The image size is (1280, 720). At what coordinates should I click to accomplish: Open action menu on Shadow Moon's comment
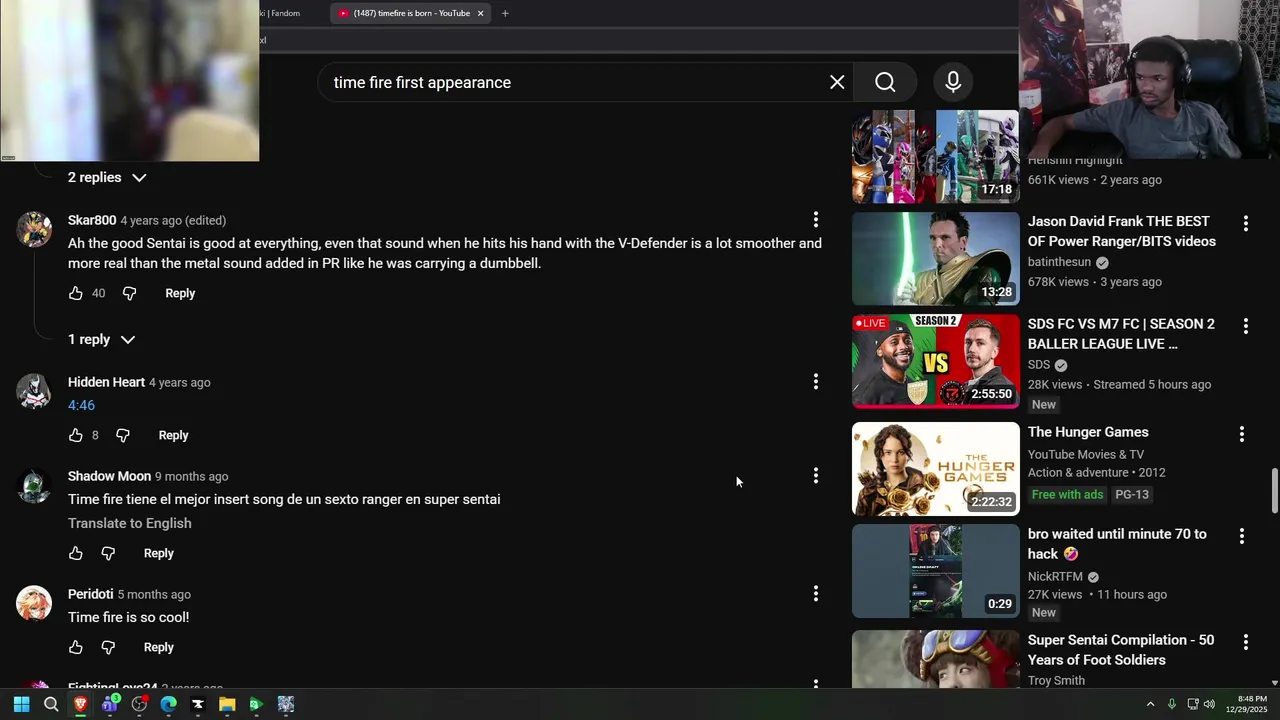pyautogui.click(x=816, y=476)
